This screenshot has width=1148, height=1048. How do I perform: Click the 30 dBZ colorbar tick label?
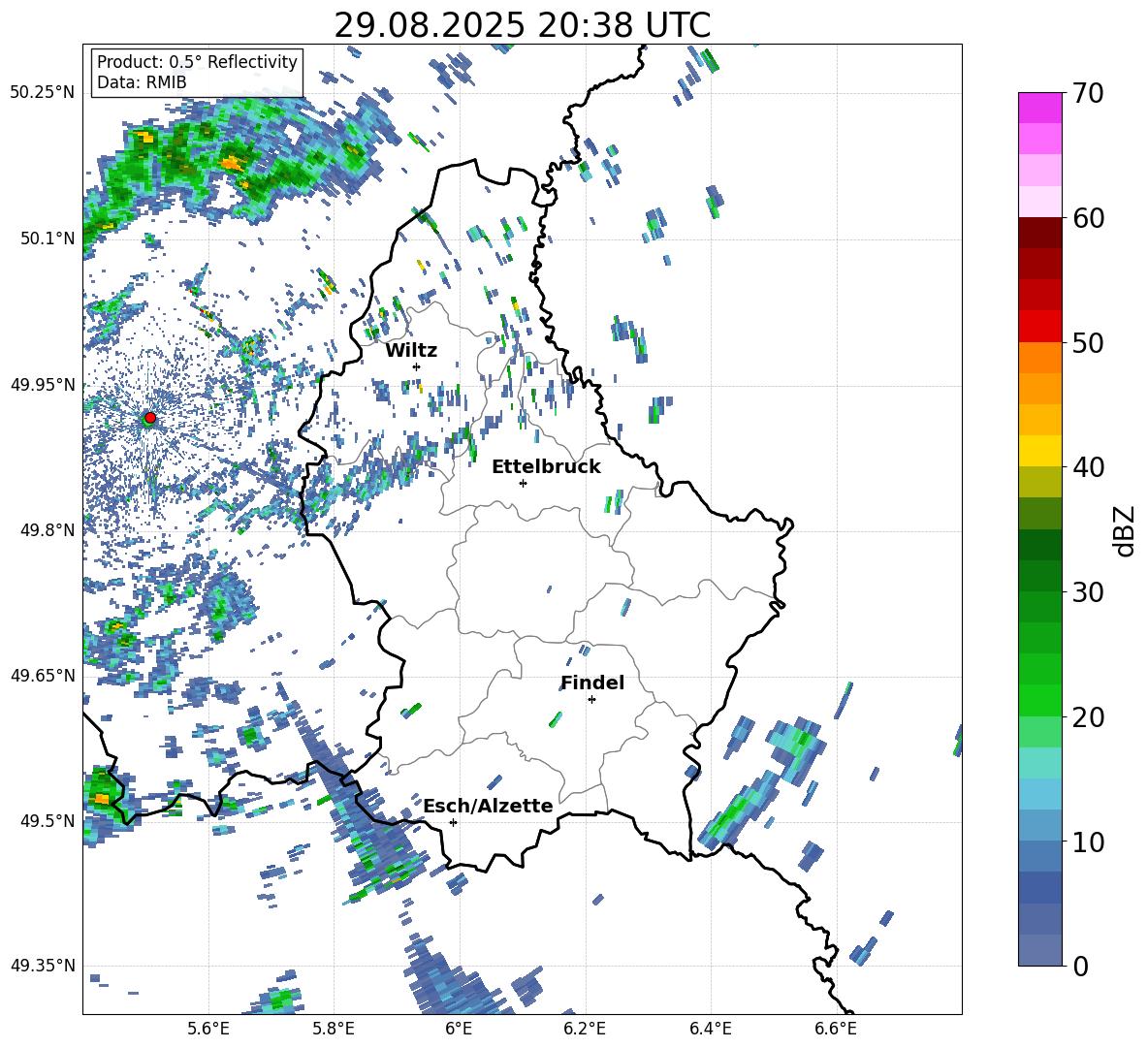pos(1087,592)
